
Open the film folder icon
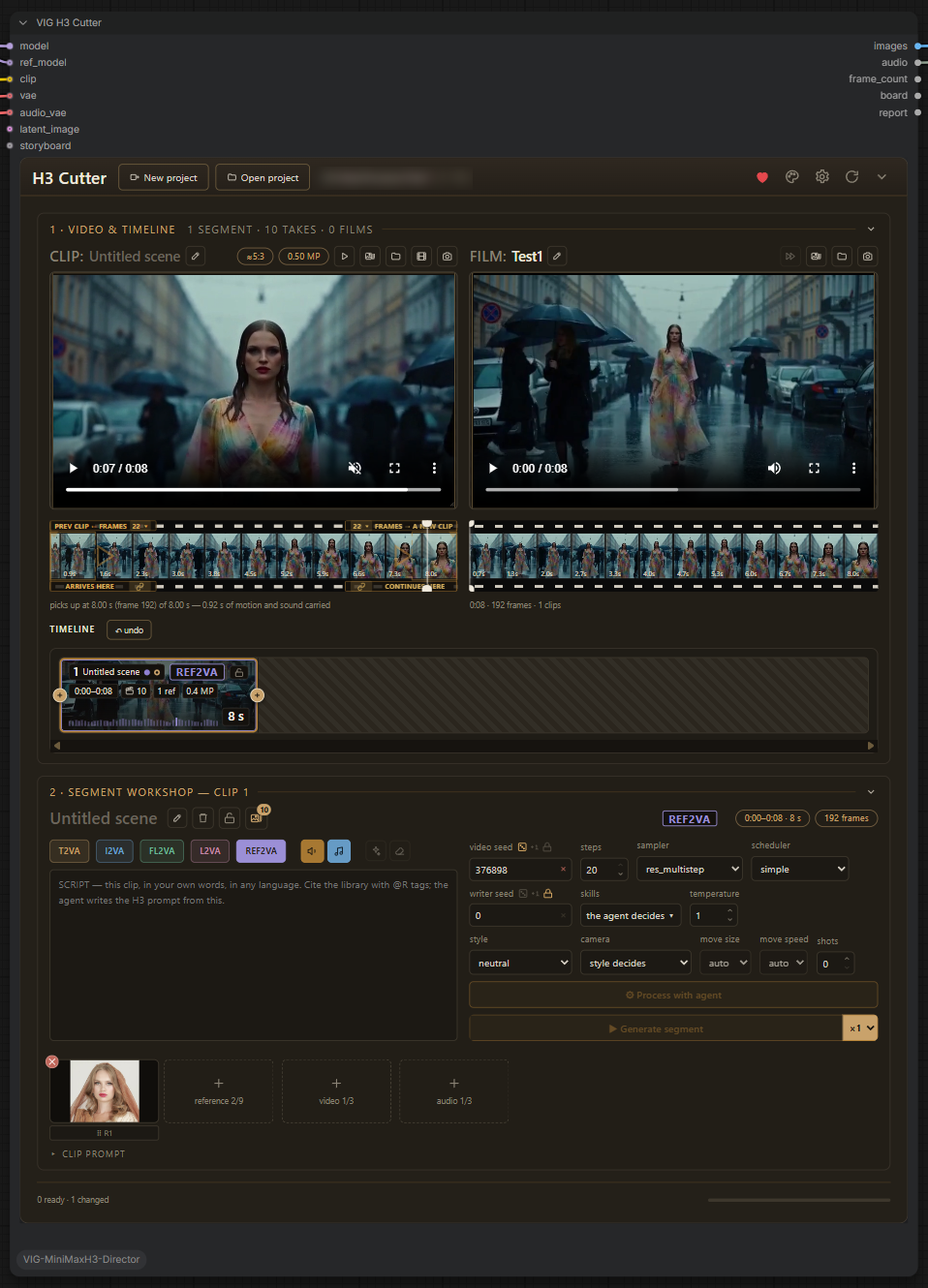842,257
